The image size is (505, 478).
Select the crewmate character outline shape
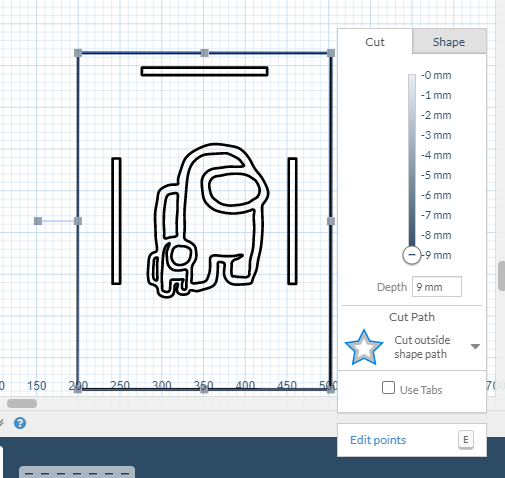click(208, 220)
